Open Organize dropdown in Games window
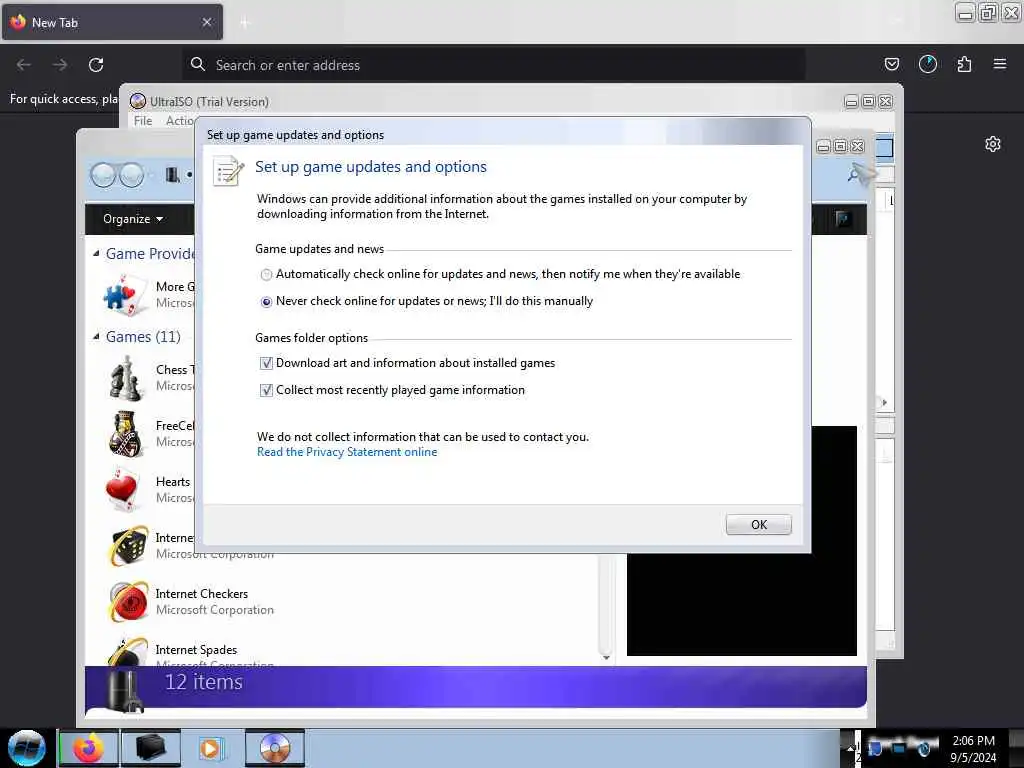Image resolution: width=1024 pixels, height=768 pixels. (133, 219)
